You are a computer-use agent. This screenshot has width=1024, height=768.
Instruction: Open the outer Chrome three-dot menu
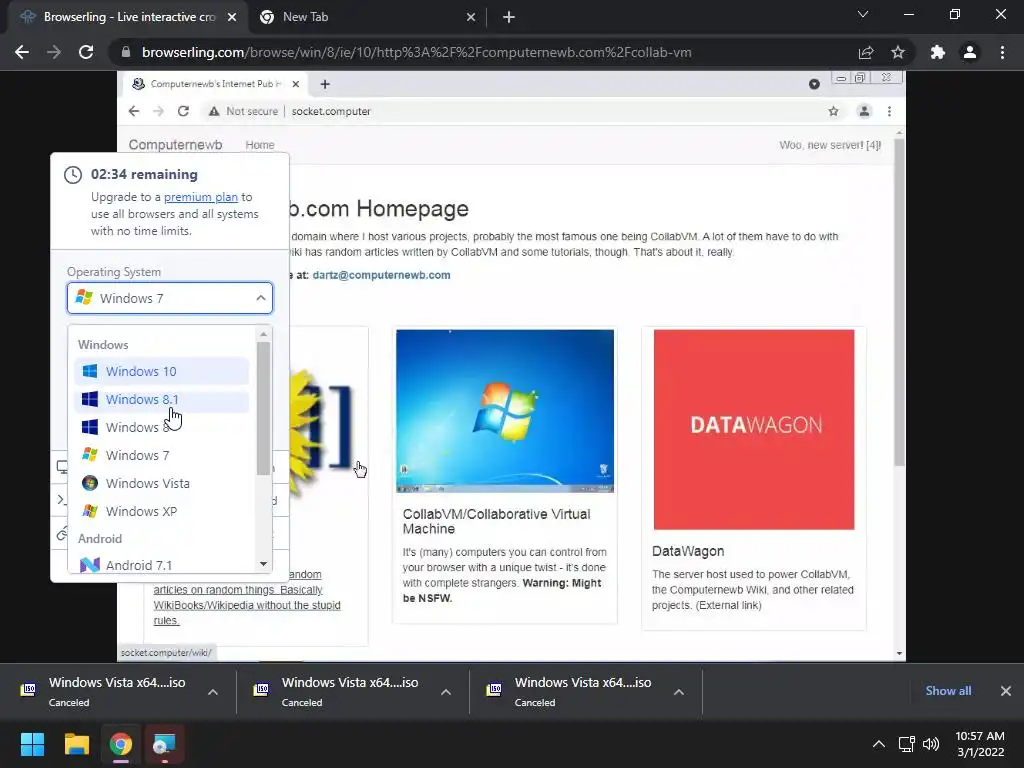coord(1002,52)
